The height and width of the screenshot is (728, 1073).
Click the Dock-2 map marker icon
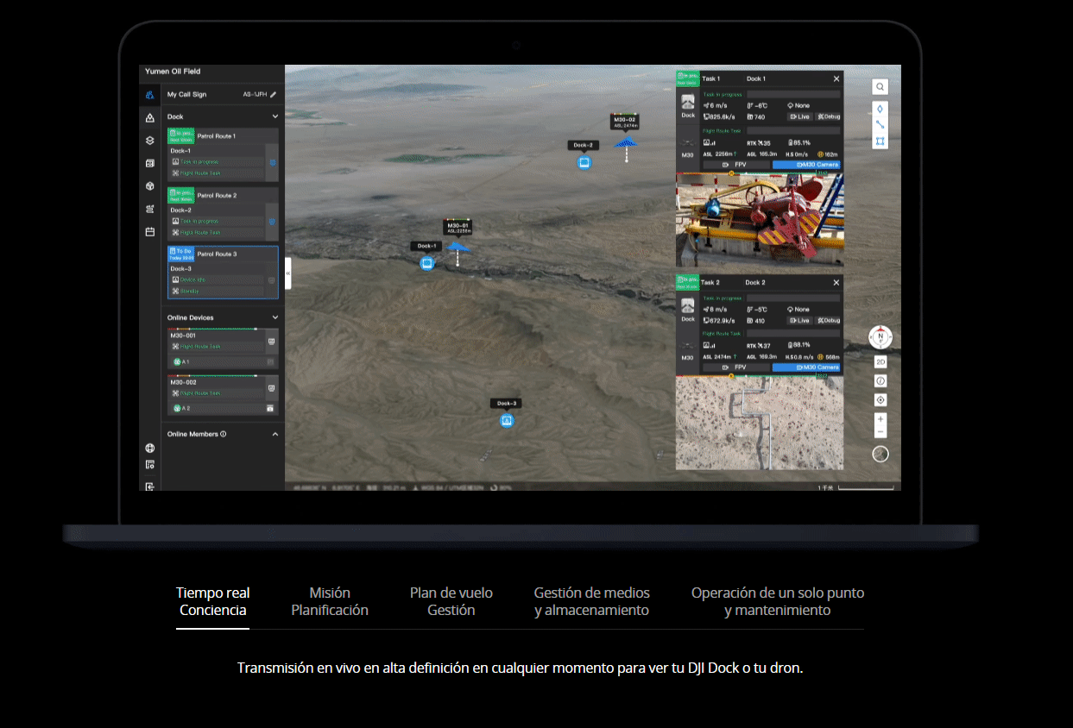(584, 162)
